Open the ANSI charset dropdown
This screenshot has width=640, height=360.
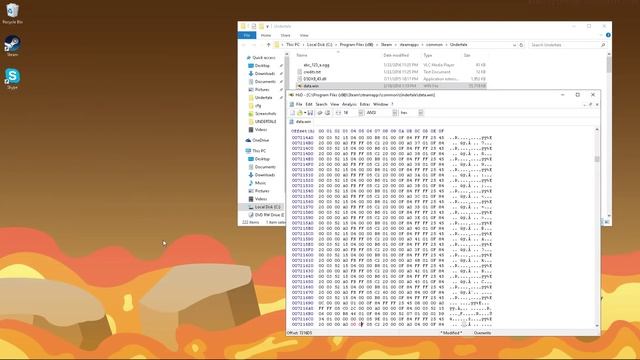click(395, 113)
